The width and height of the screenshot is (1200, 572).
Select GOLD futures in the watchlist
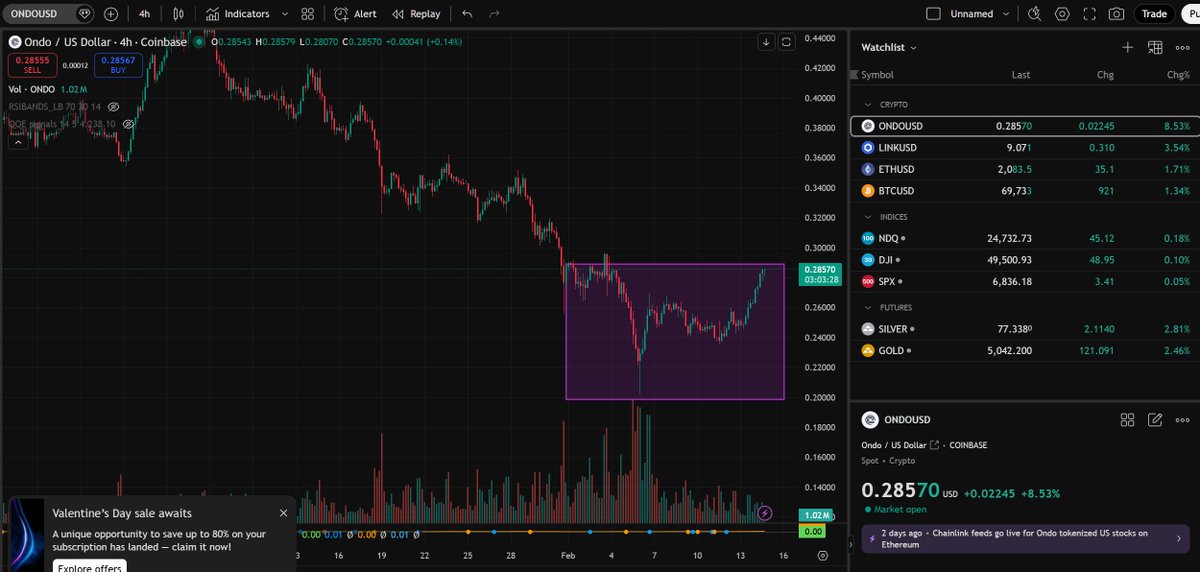1024,351
